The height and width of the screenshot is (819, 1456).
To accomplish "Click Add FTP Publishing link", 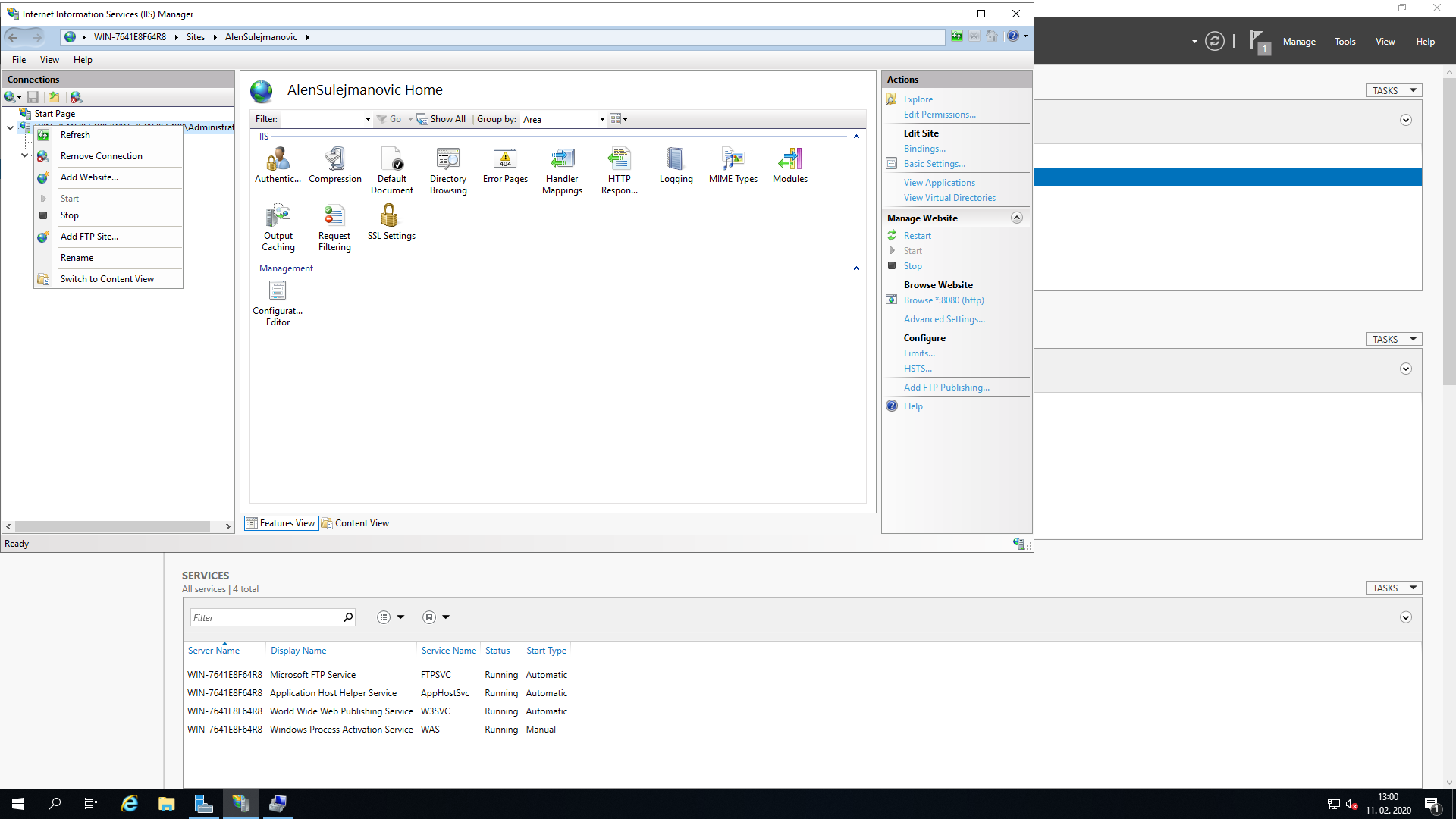I will 946,388.
